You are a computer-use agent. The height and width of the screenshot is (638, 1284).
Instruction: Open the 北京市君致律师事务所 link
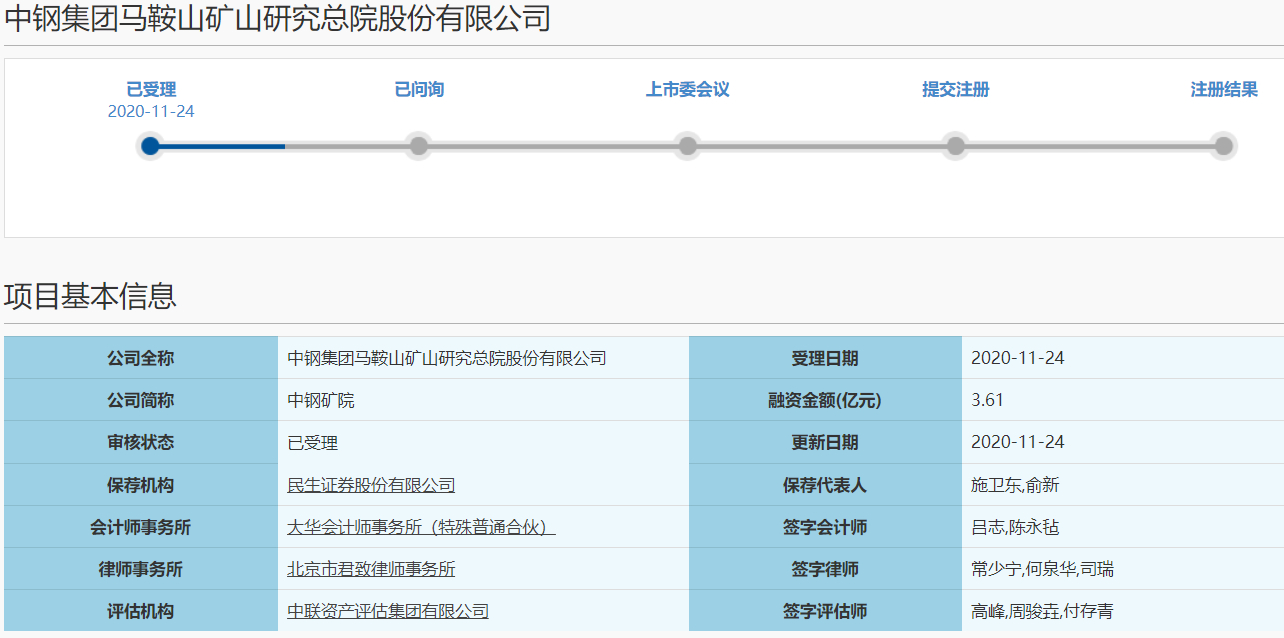pos(371,569)
